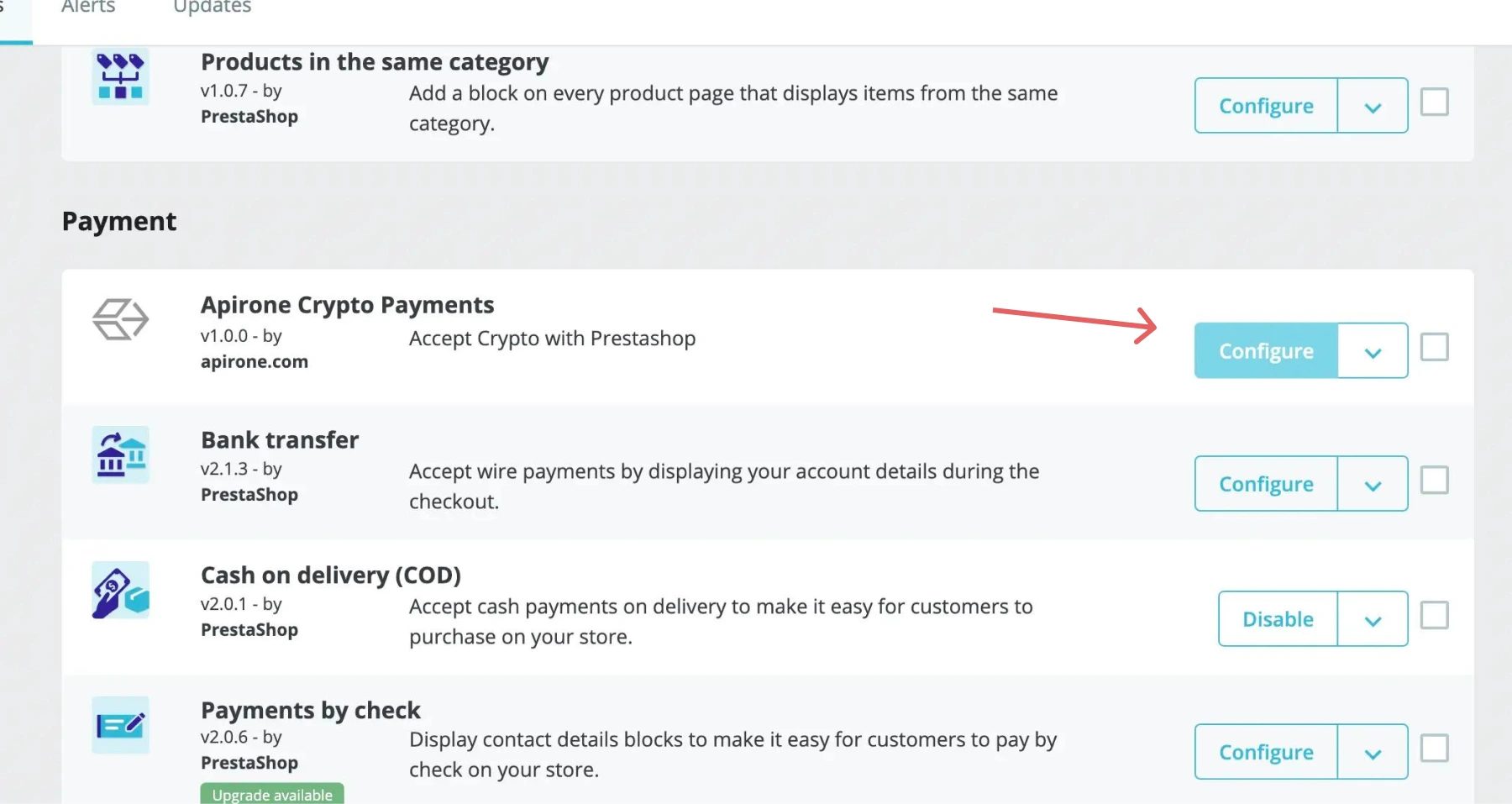Open the dropdown next to Bank transfer Configure

[x=1373, y=485]
